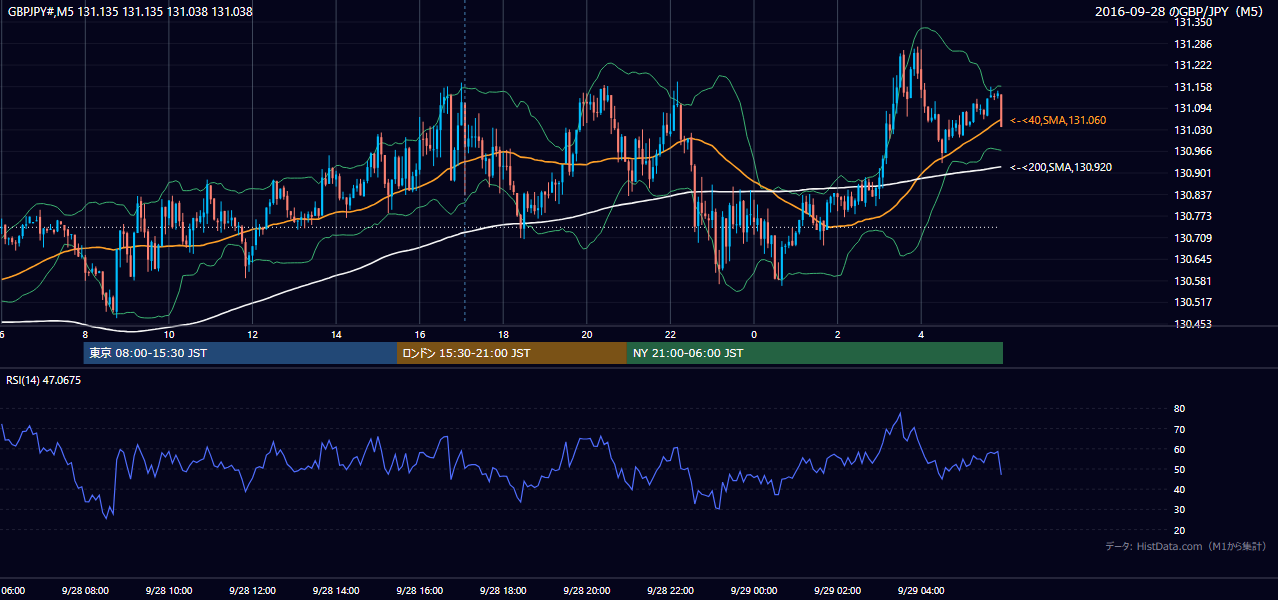Click price level 130.709
The height and width of the screenshot is (600, 1278).
1194,238
